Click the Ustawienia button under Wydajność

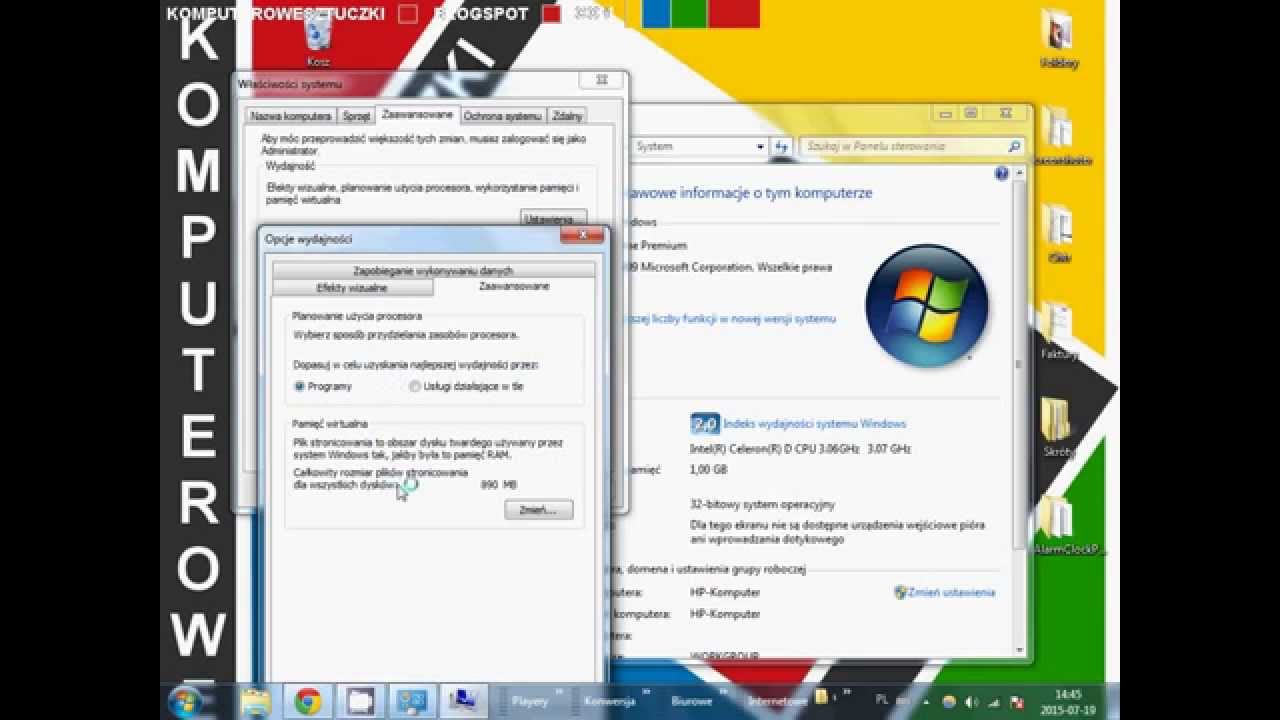point(553,219)
